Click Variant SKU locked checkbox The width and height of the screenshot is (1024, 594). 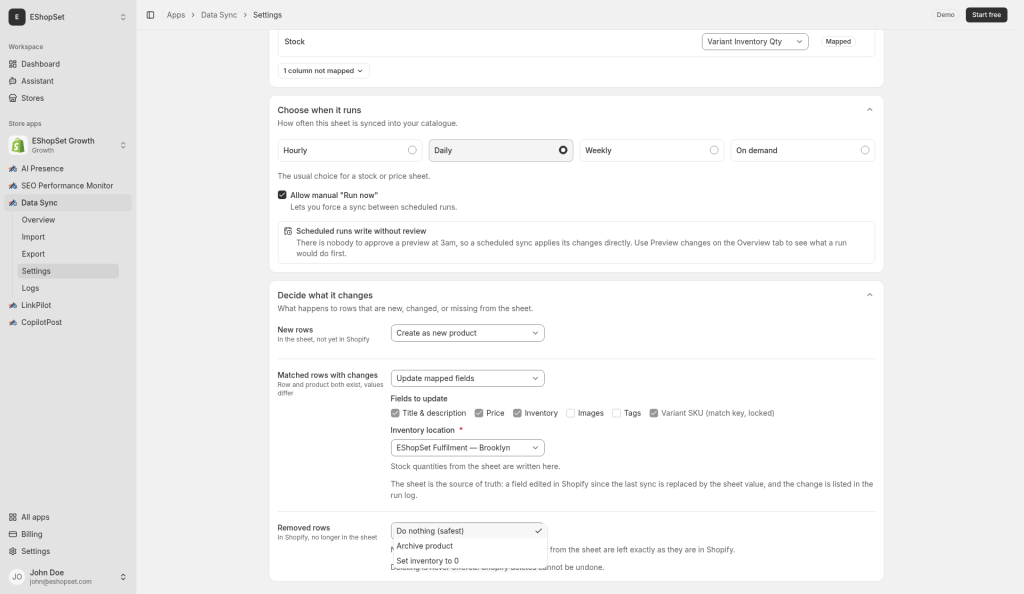pyautogui.click(x=654, y=413)
